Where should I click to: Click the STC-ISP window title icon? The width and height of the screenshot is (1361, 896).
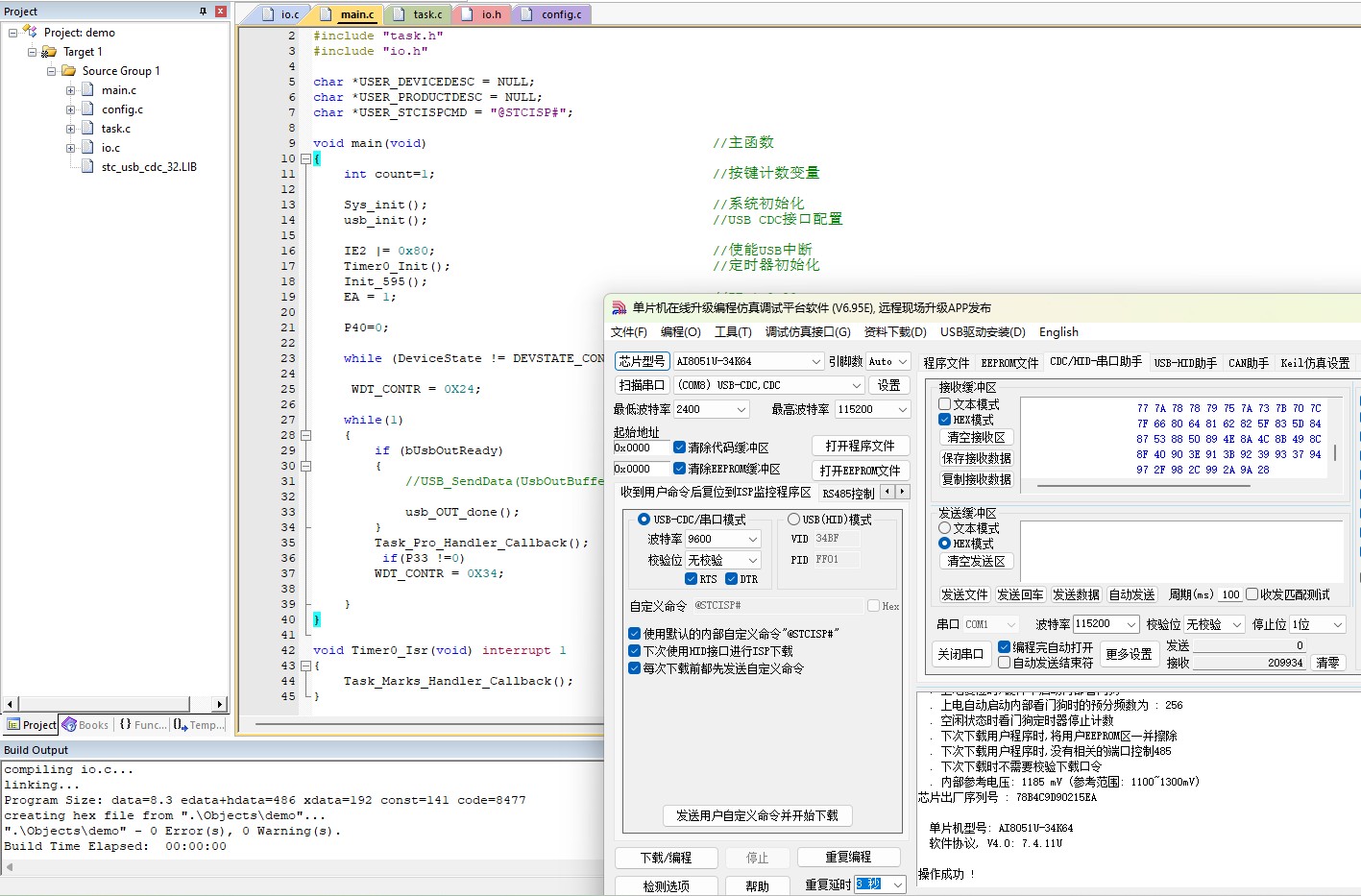(x=620, y=308)
